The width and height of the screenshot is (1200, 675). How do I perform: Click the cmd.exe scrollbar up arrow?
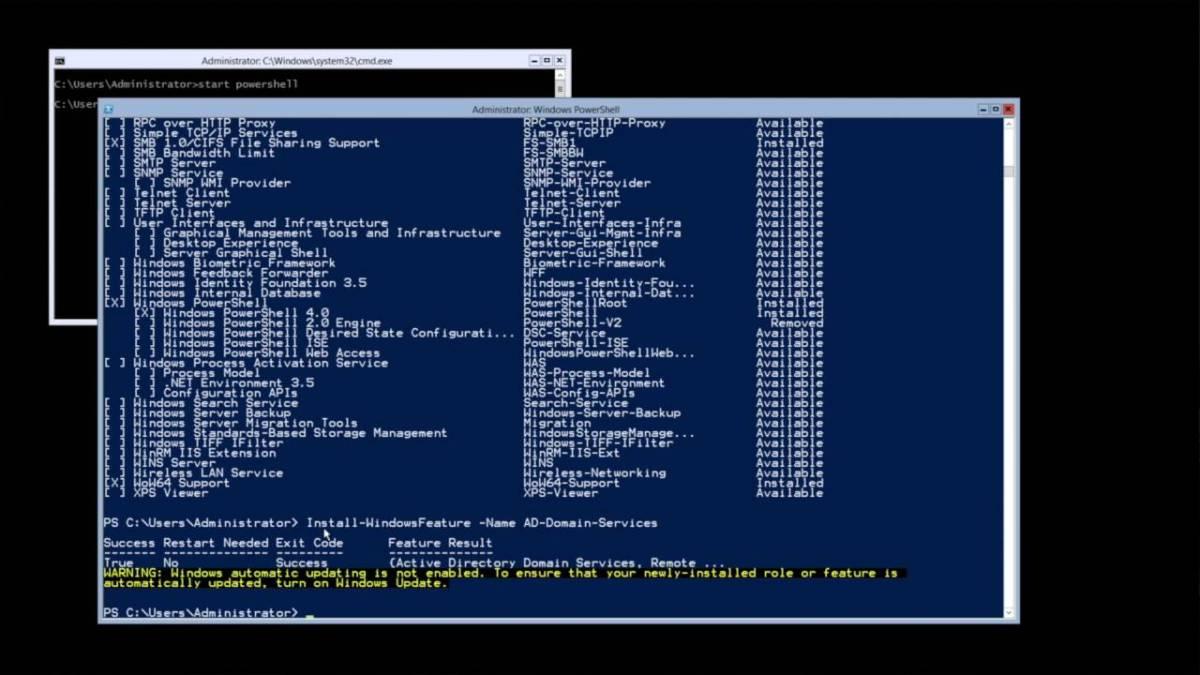pos(561,75)
